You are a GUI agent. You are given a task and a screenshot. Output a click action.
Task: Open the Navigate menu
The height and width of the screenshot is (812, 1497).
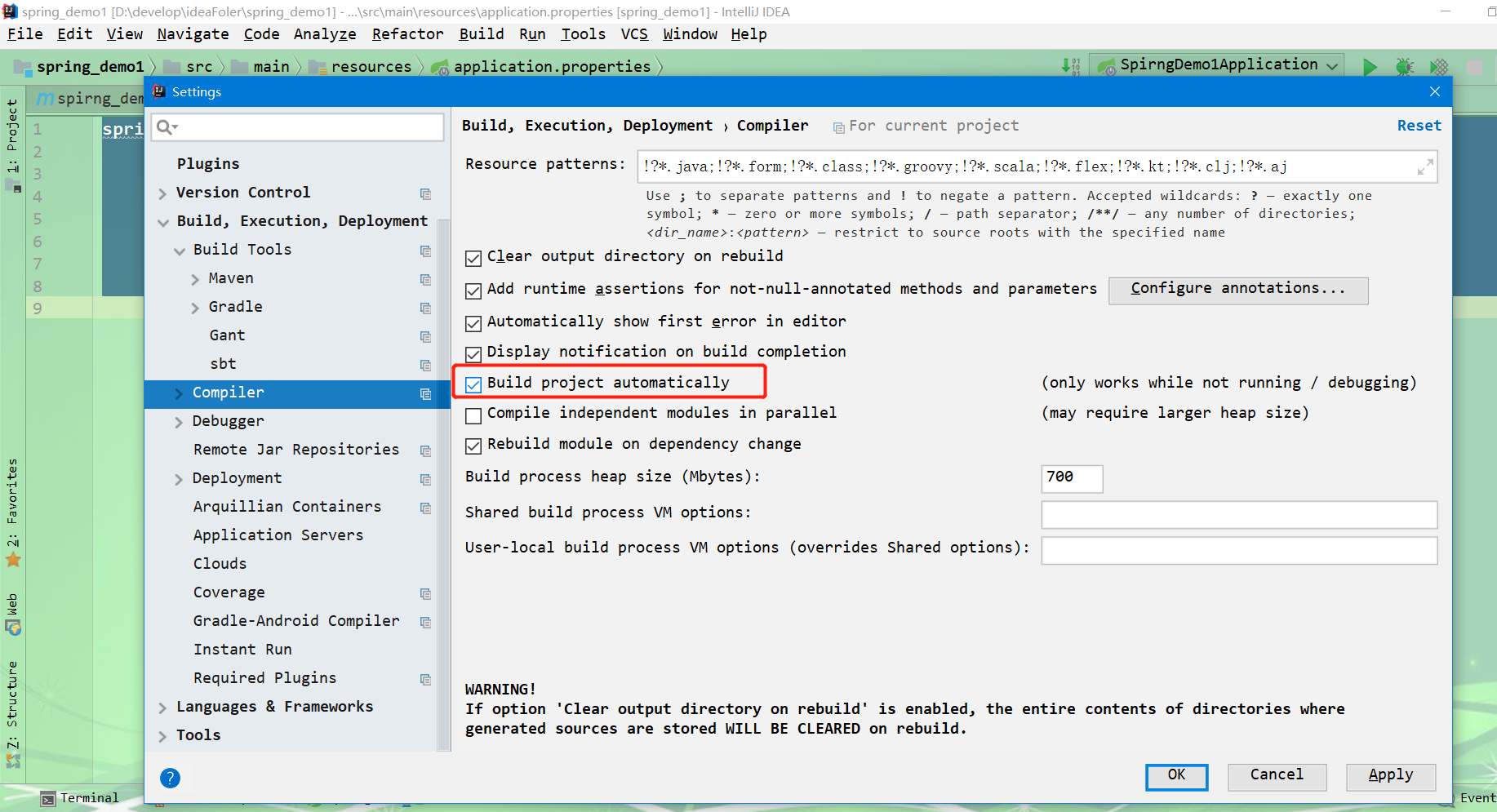point(193,34)
